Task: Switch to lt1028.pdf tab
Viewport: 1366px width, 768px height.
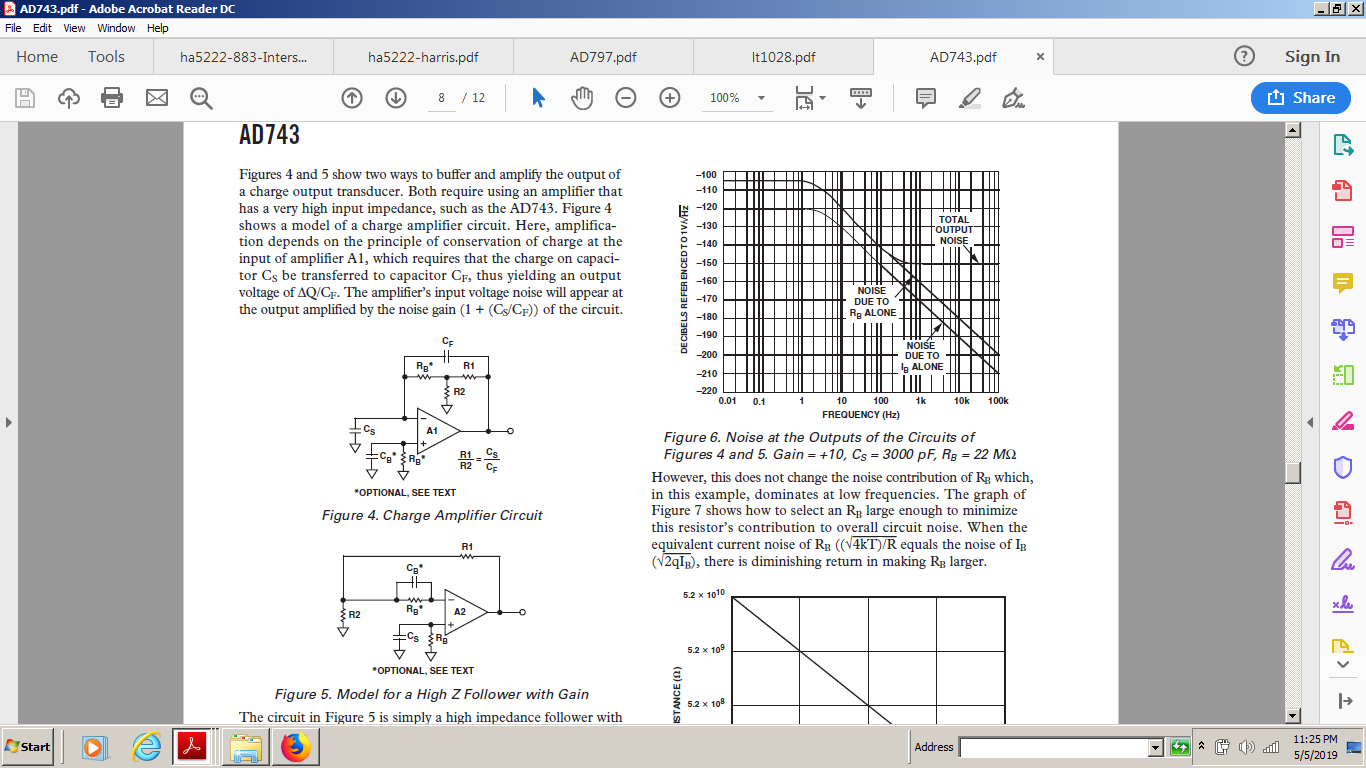Action: pyautogui.click(x=783, y=57)
